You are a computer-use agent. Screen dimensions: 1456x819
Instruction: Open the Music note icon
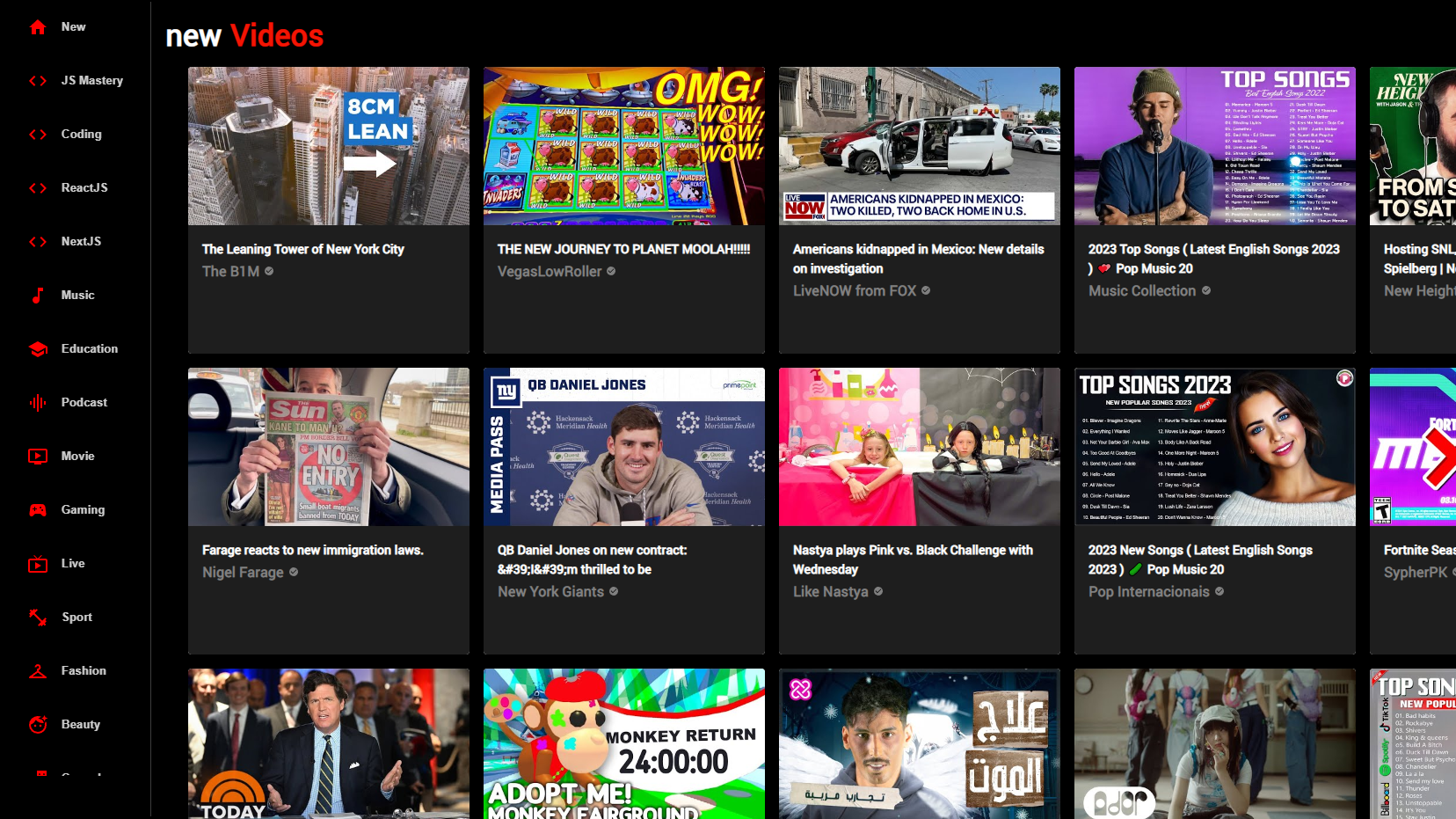(x=36, y=295)
